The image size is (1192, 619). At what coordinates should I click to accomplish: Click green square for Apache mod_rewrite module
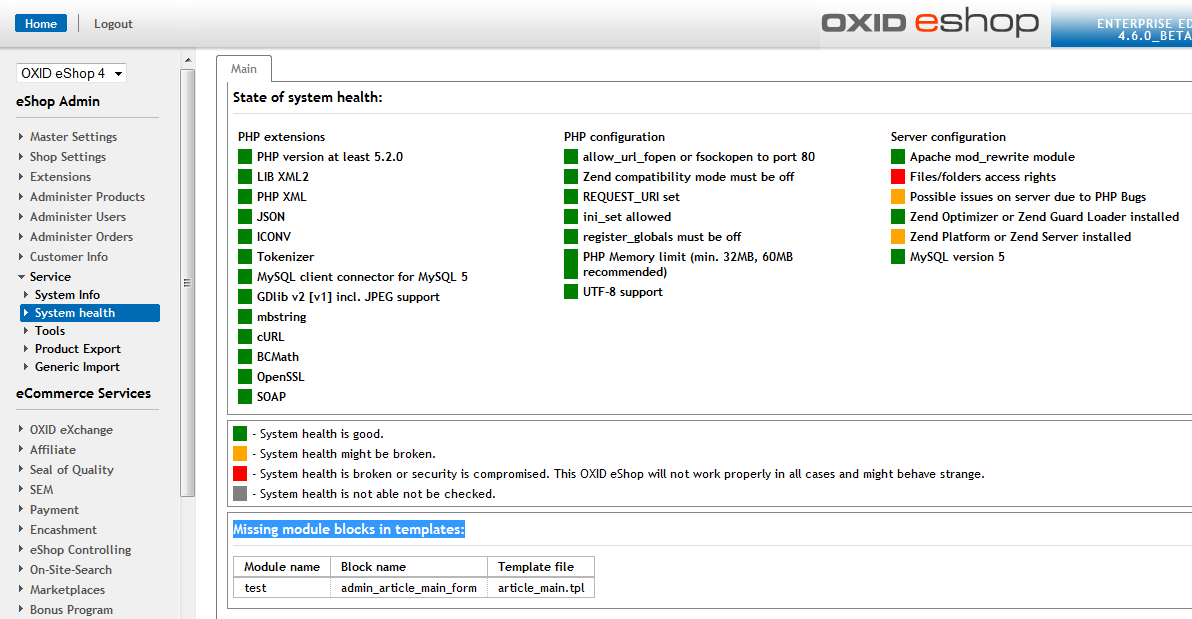pos(898,157)
